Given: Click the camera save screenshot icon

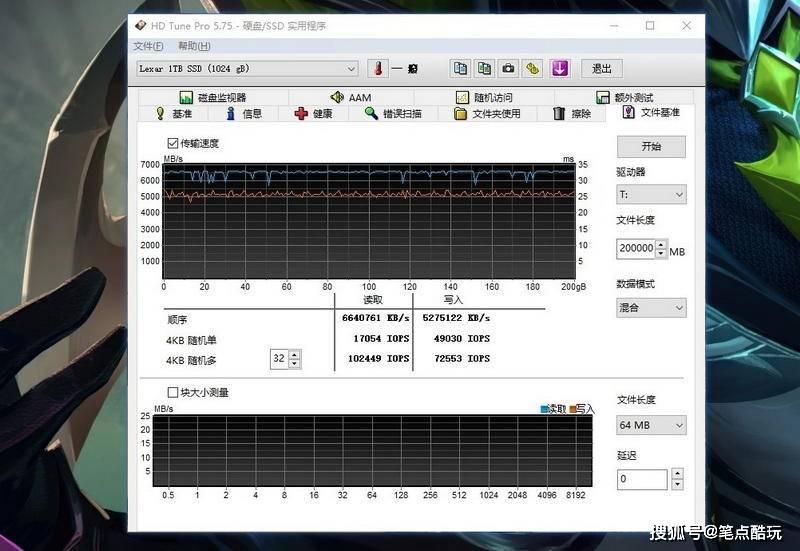Looking at the screenshot, I should (x=508, y=68).
